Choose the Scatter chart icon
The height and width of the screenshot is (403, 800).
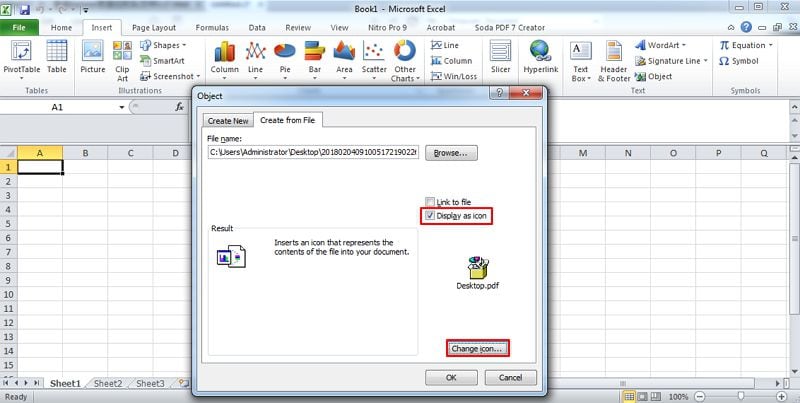click(x=374, y=59)
